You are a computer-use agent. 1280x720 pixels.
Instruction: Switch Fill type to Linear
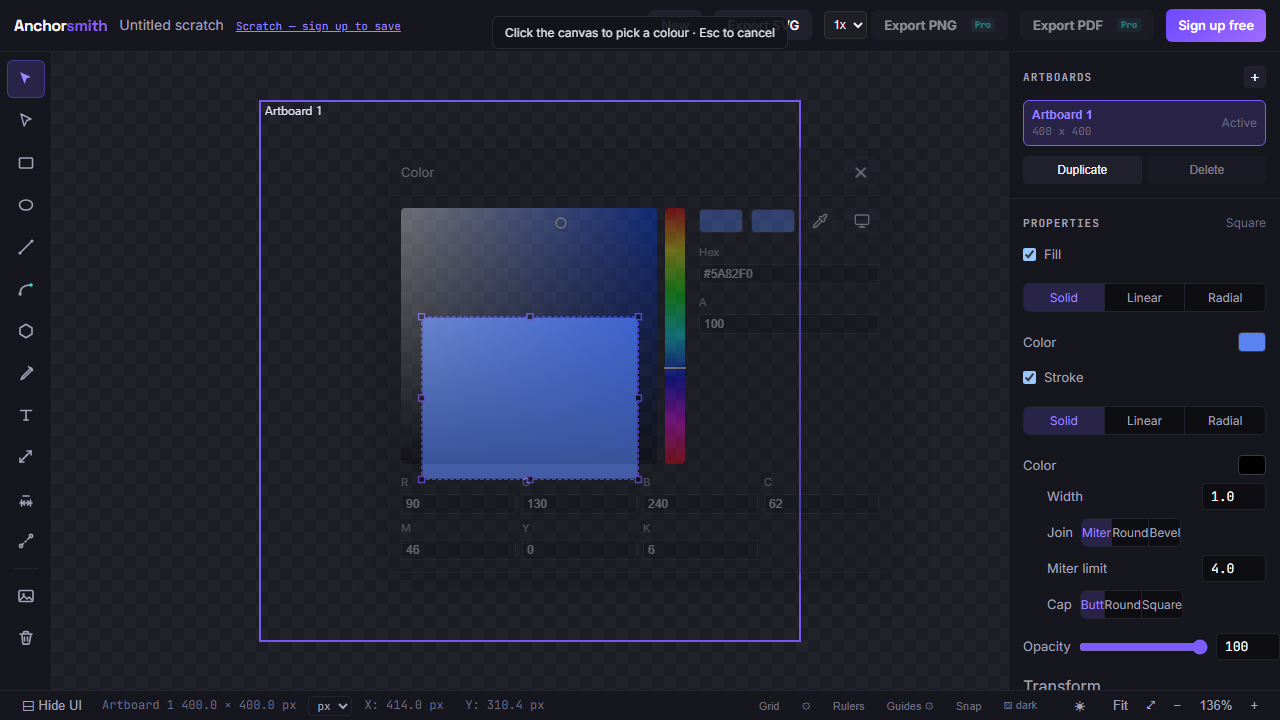click(1144, 298)
